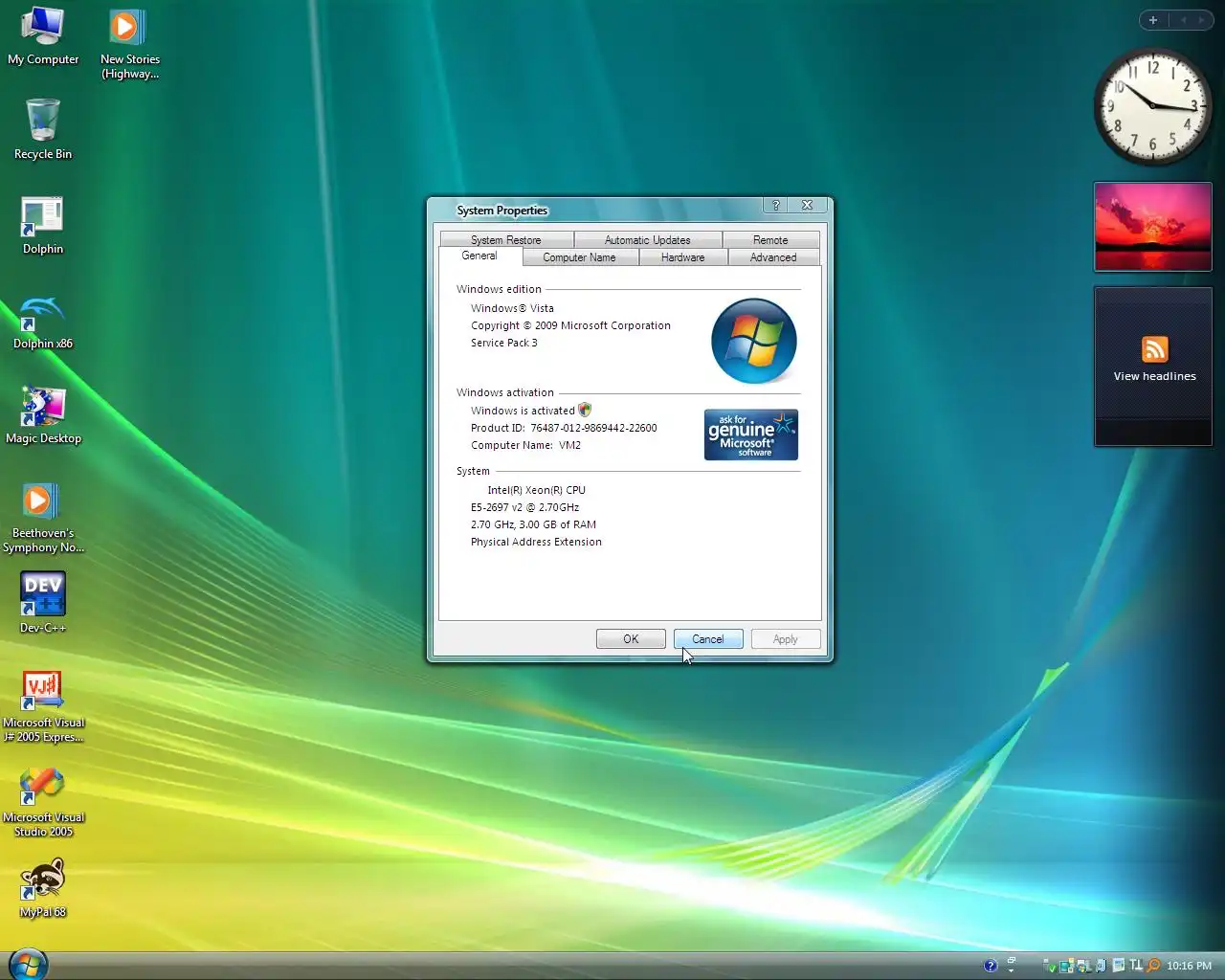Screen dimensions: 1225x980
Task: Launch the Dolphin x86 shortcut
Action: point(43,321)
